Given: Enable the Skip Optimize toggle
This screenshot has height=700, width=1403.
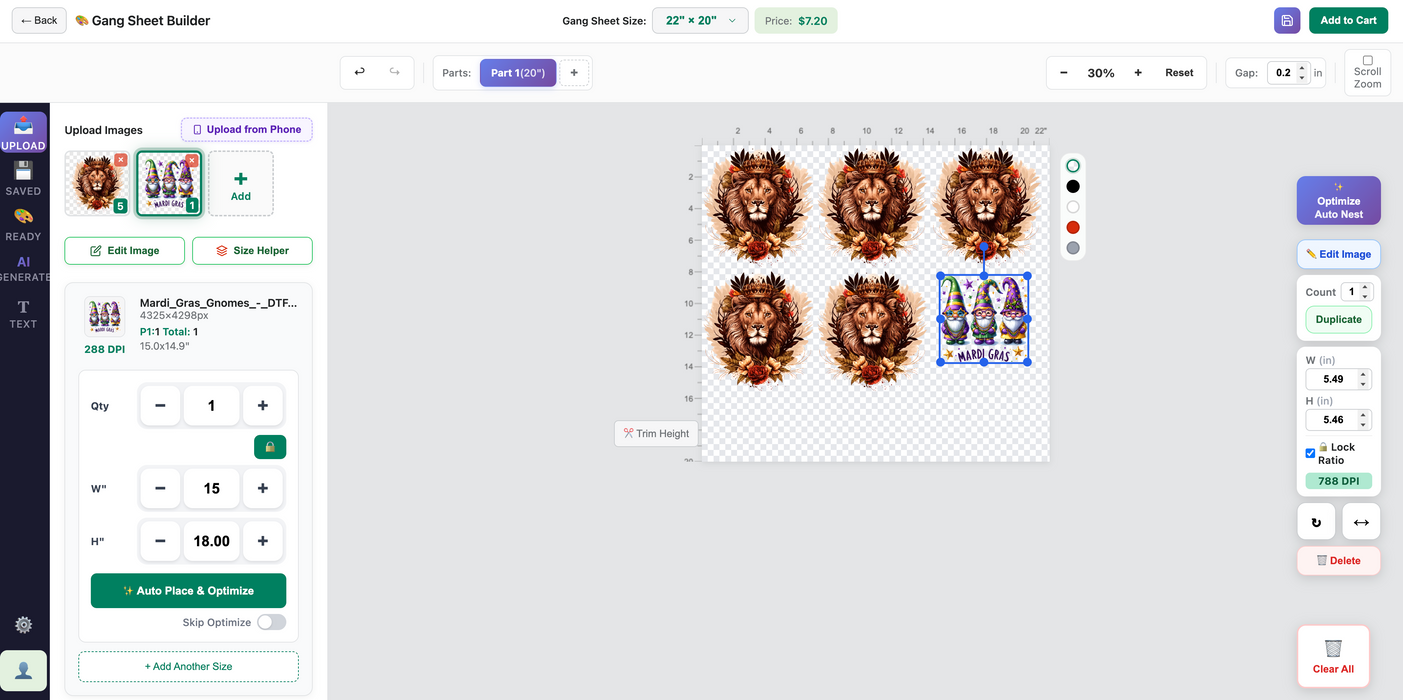Looking at the screenshot, I should pos(270,621).
